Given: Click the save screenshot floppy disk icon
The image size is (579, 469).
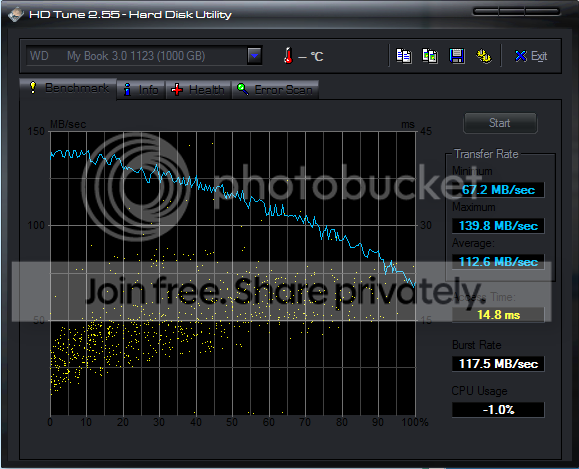Looking at the screenshot, I should click(457, 56).
